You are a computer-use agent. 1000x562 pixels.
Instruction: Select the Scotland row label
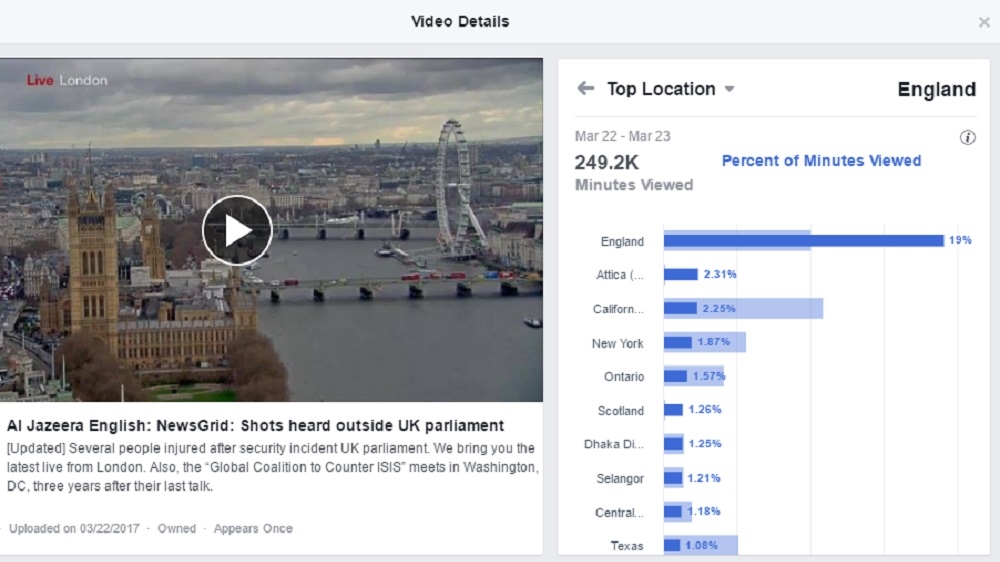[x=621, y=411]
